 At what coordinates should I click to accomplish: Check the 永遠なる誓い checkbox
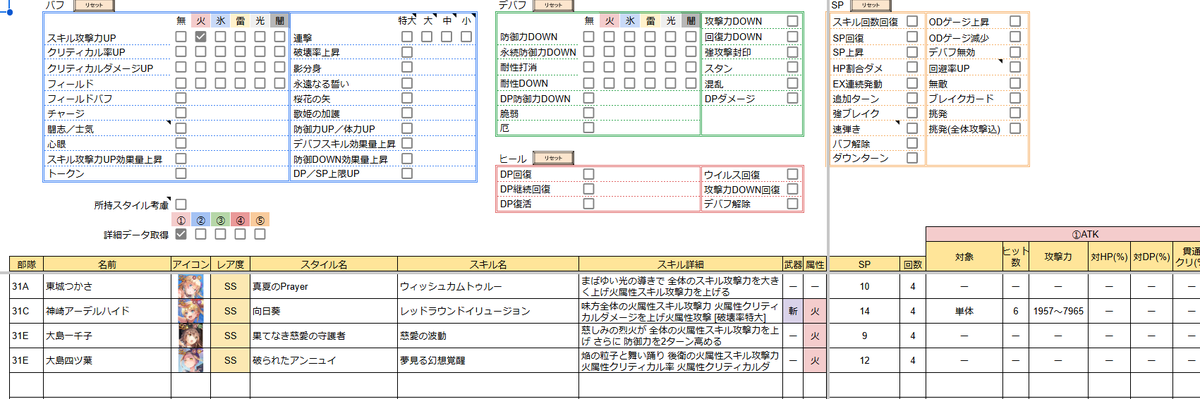(407, 83)
